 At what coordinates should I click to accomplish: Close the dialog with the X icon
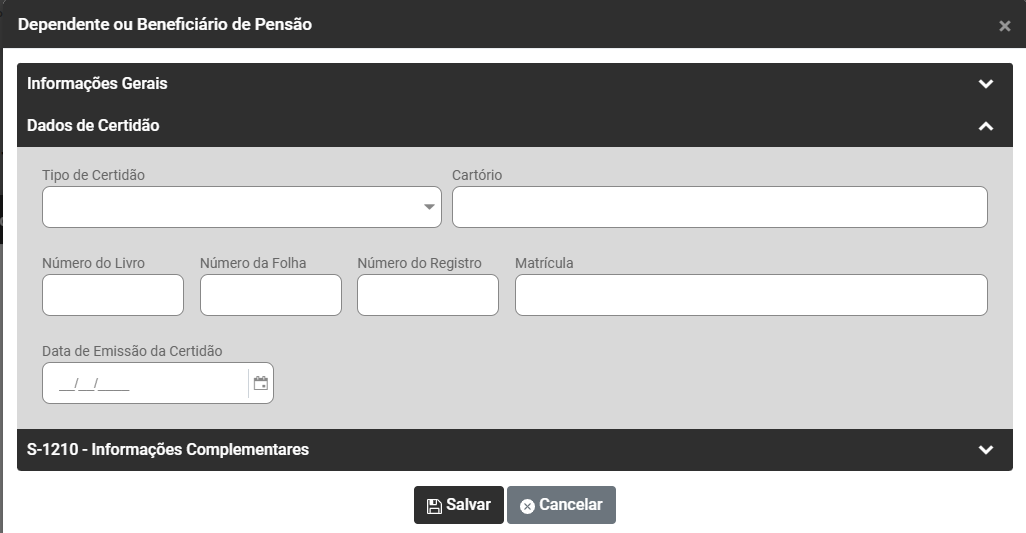[x=1004, y=26]
